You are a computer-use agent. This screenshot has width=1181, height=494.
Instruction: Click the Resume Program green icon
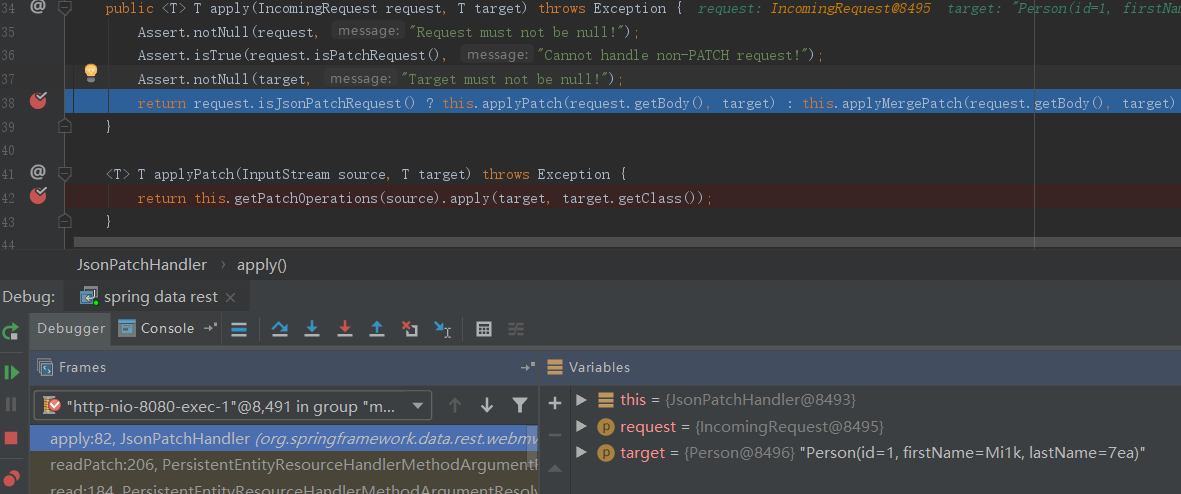[x=12, y=372]
